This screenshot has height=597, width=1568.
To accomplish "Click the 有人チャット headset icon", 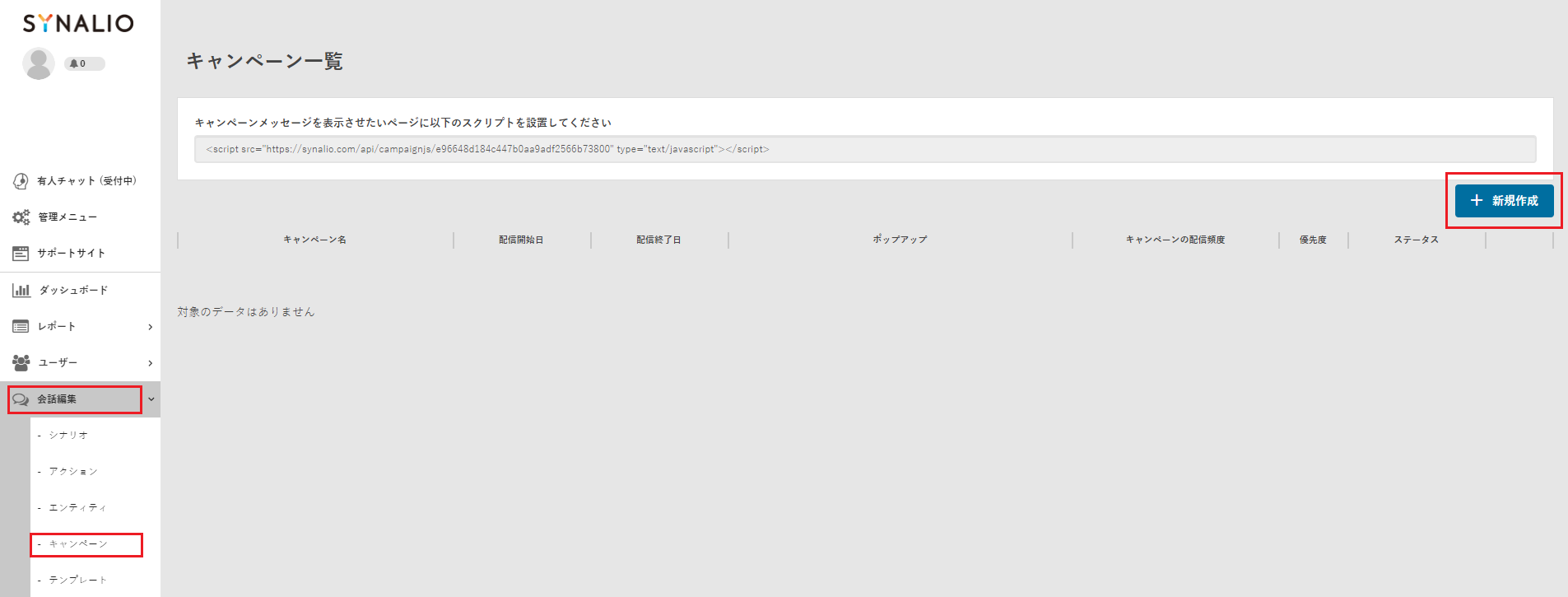I will pos(21,181).
